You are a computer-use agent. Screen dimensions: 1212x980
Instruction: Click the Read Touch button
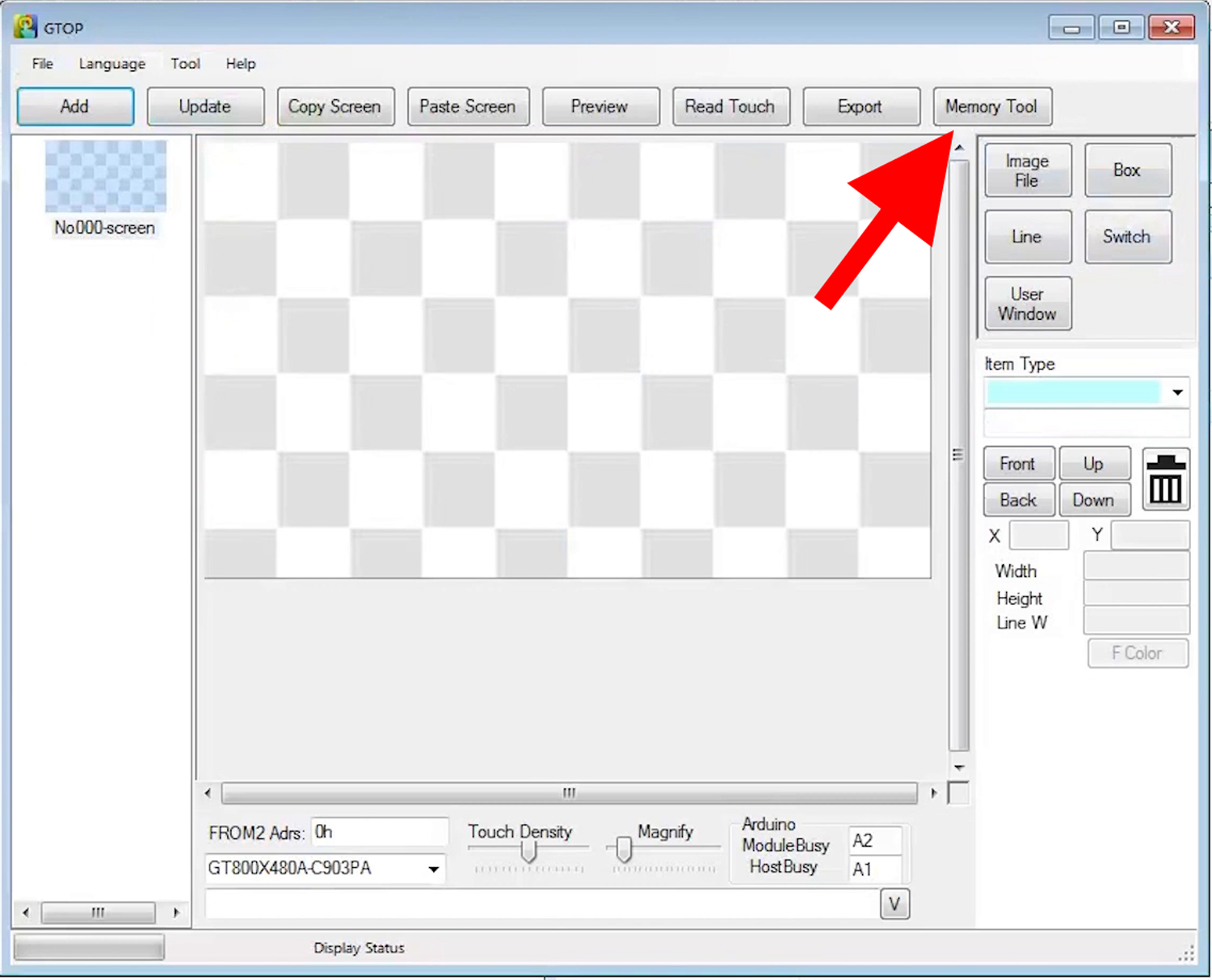[x=730, y=107]
